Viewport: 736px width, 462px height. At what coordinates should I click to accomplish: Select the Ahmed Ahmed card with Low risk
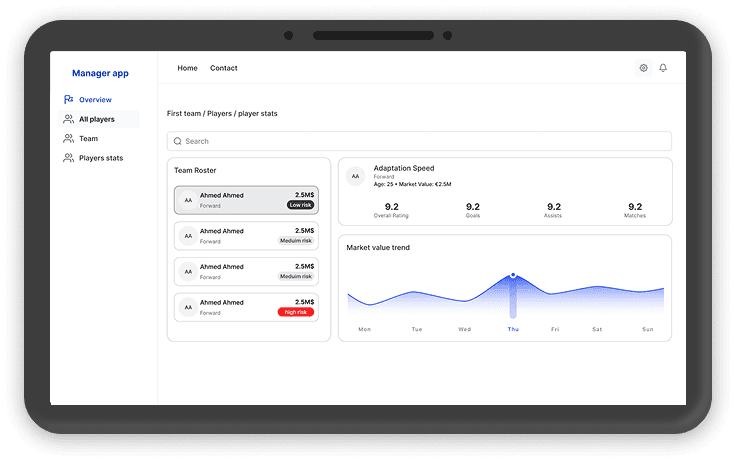pyautogui.click(x=246, y=200)
